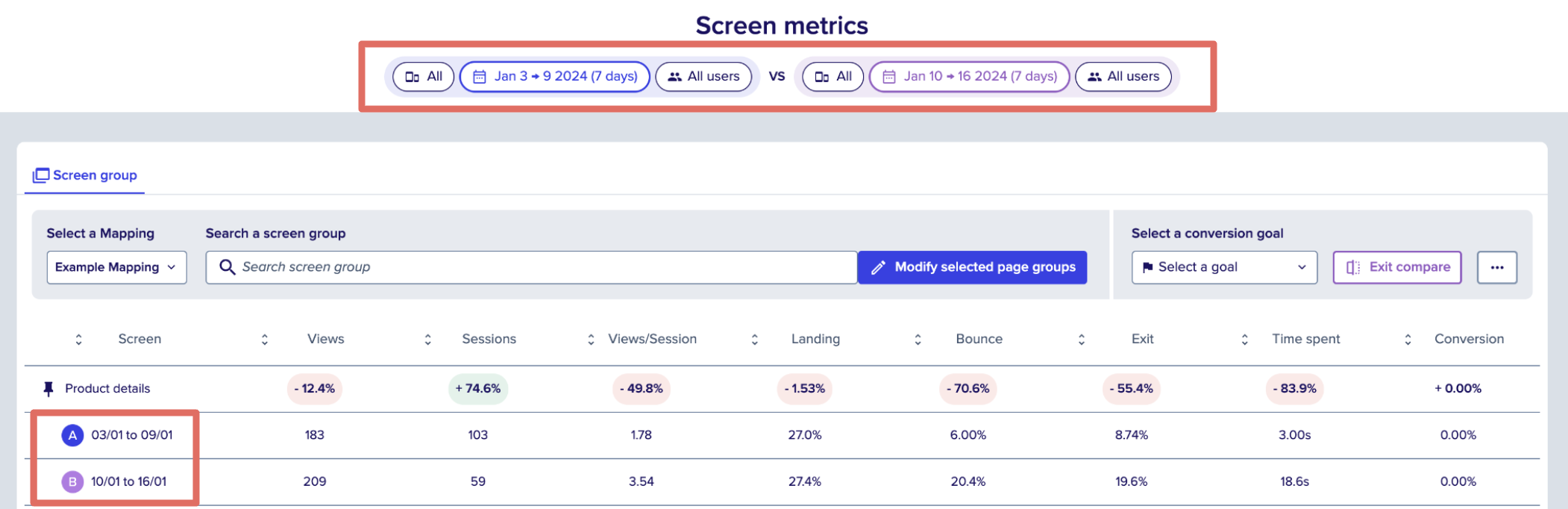Sort by the Exit column arrows
The image size is (1568, 509).
pos(1082,340)
